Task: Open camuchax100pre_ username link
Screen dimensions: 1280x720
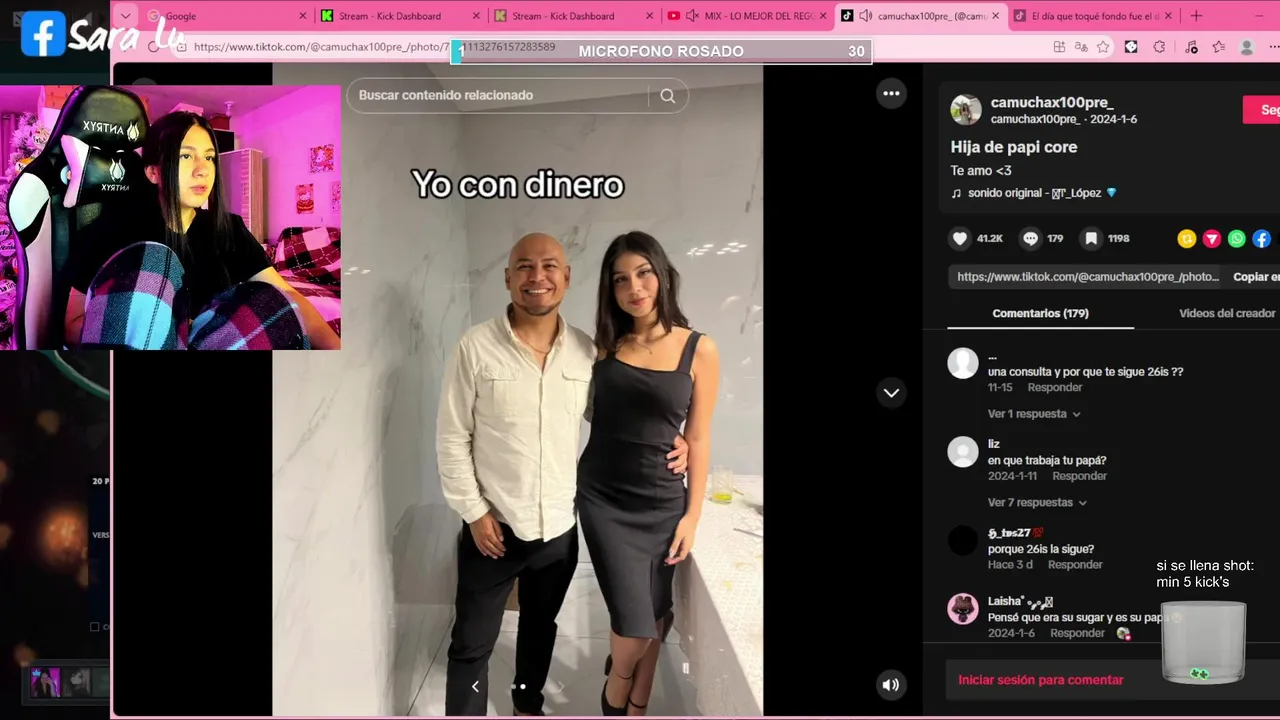Action: click(1052, 103)
